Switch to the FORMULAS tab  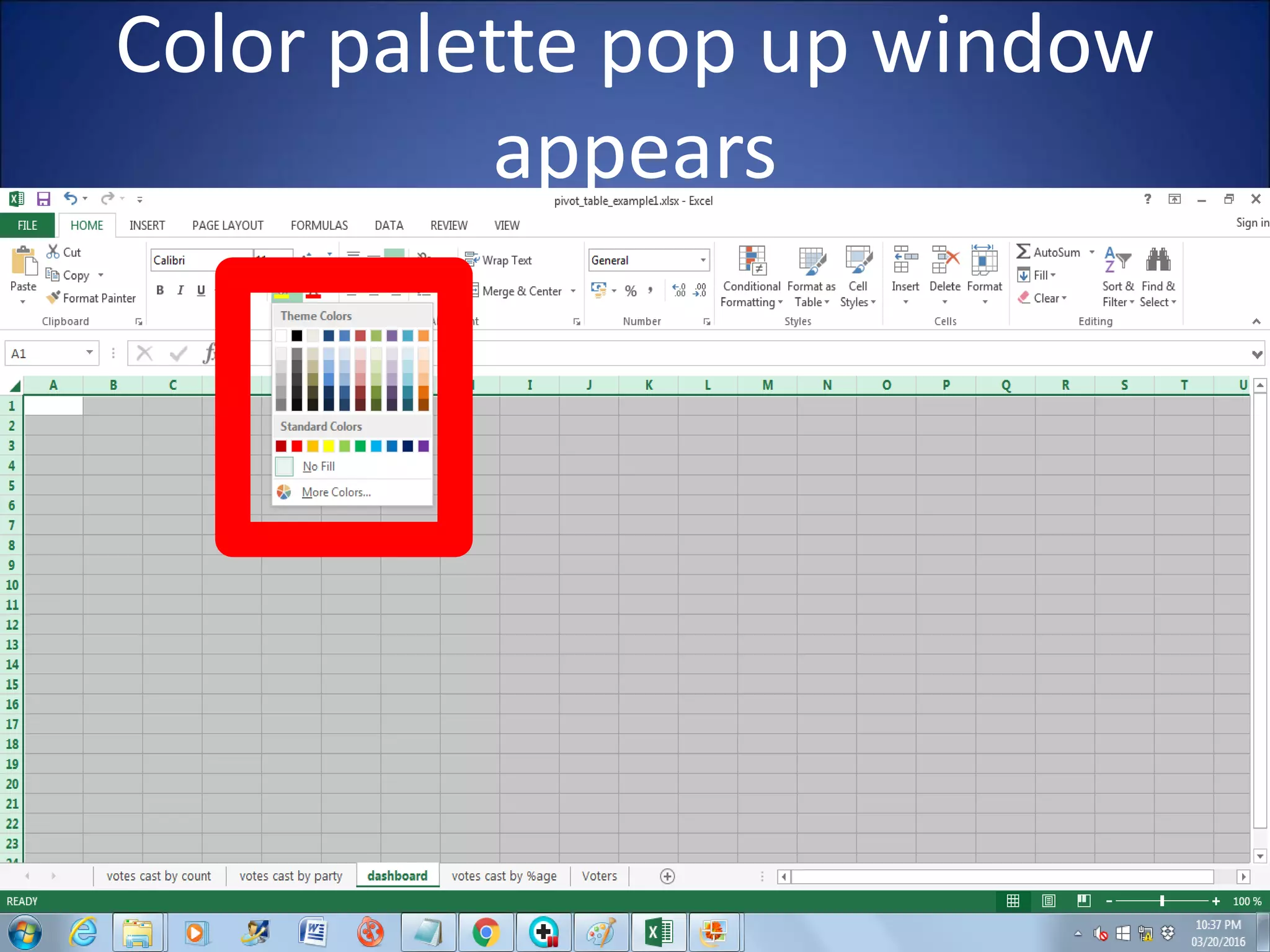(x=319, y=226)
